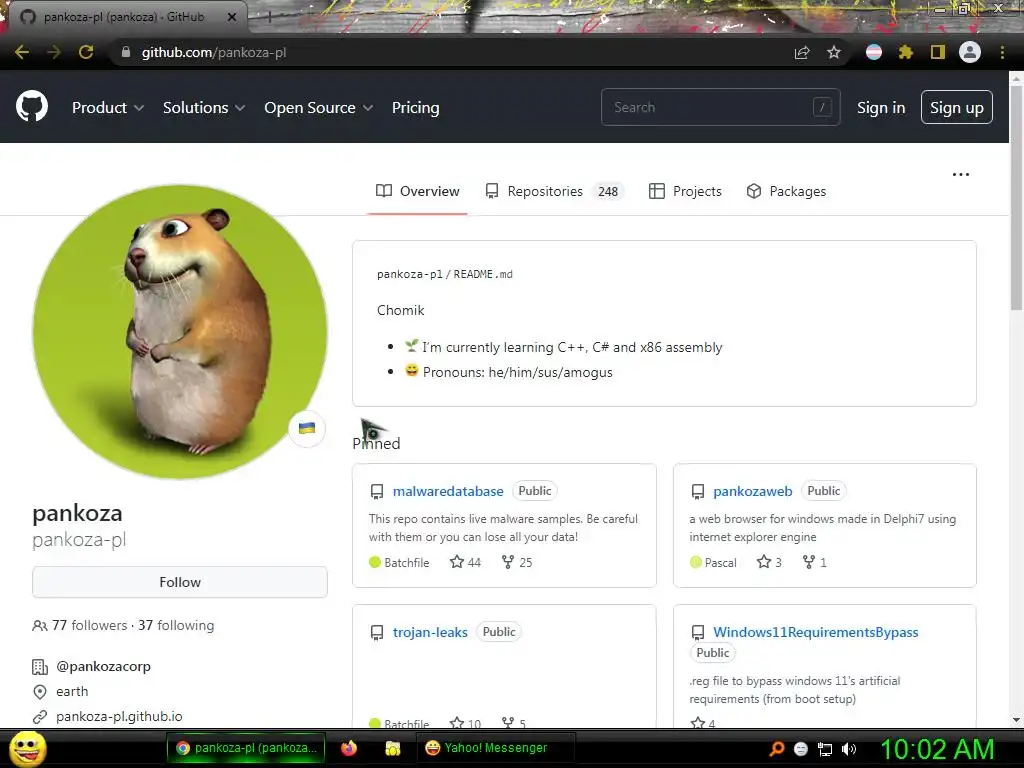Switch to the Packages tab
Viewport: 1024px width, 768px height.
pyautogui.click(x=786, y=191)
